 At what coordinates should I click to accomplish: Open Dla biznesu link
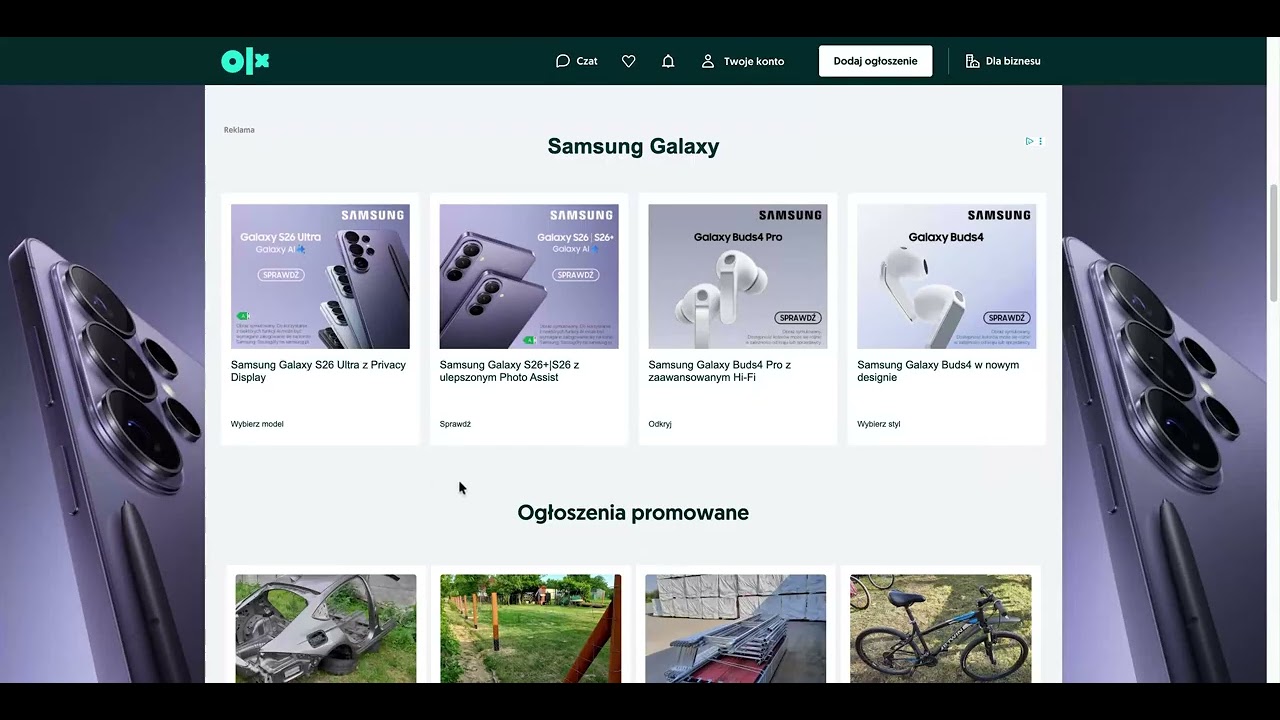[x=1003, y=61]
